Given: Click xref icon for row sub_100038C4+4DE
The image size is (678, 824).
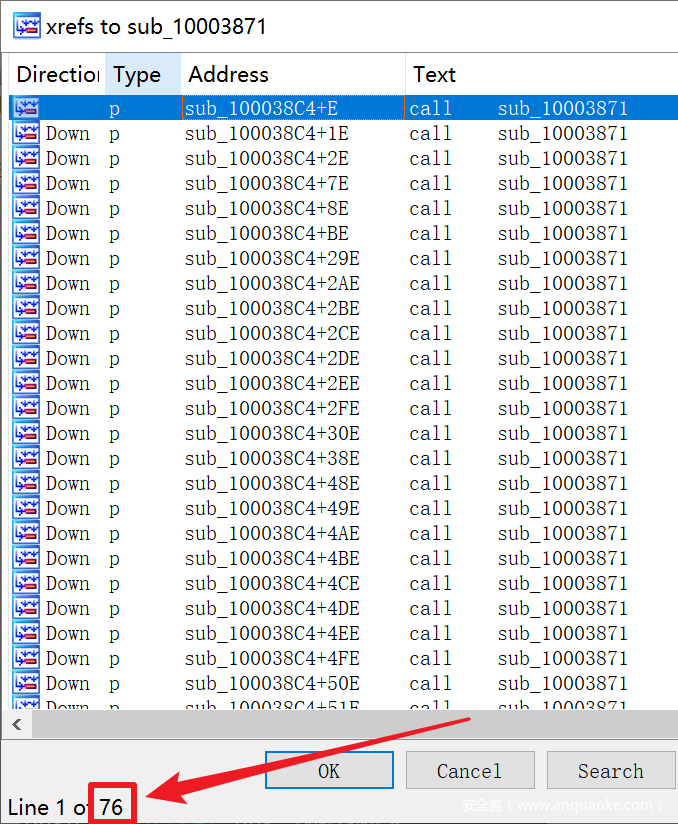Looking at the screenshot, I should point(27,608).
